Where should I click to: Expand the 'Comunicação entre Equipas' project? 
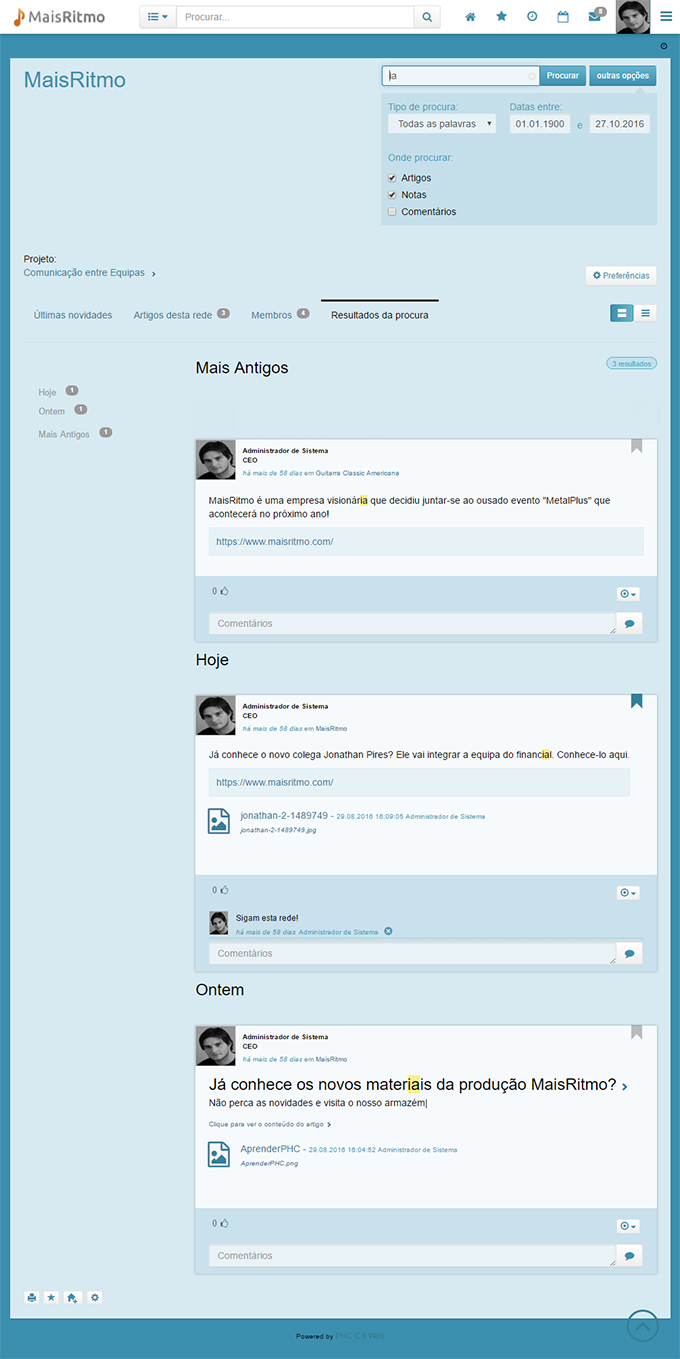click(153, 273)
